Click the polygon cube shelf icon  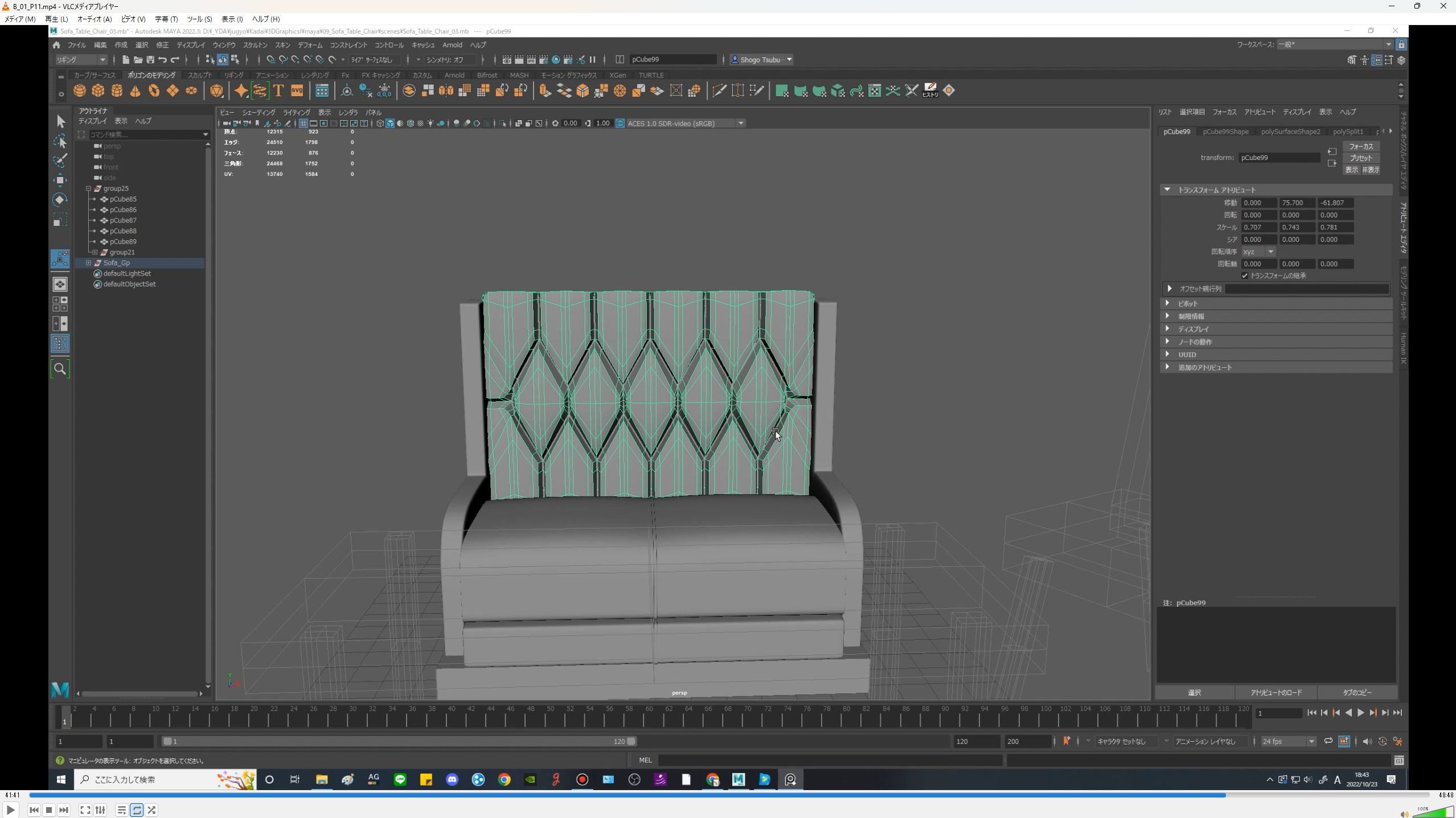pyautogui.click(x=99, y=91)
